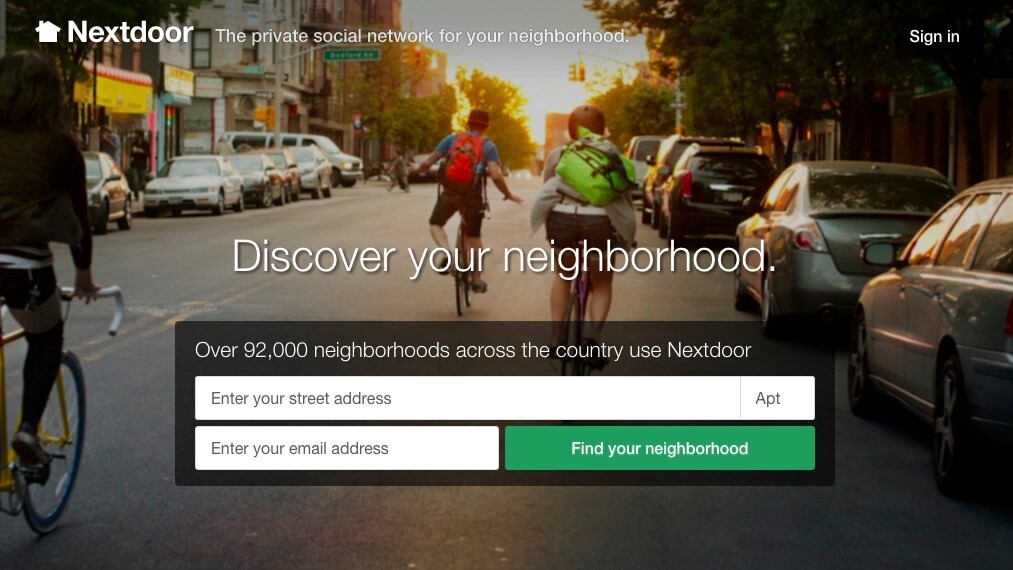Click the parked white sedan on the left
Image resolution: width=1013 pixels, height=570 pixels.
(x=194, y=185)
